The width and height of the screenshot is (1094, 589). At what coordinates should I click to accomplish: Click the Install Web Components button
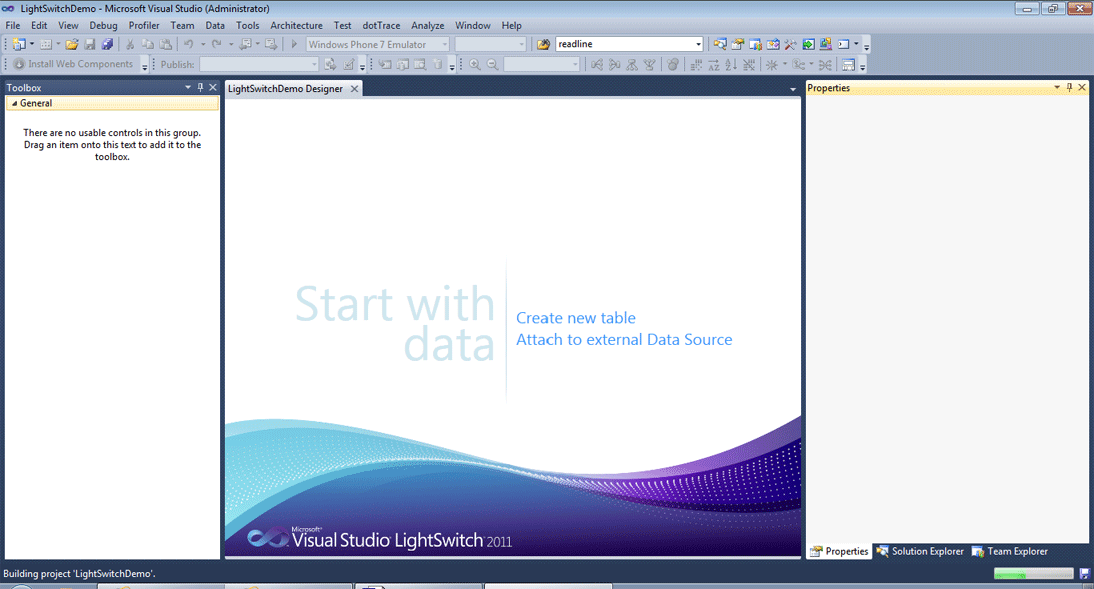(x=73, y=64)
